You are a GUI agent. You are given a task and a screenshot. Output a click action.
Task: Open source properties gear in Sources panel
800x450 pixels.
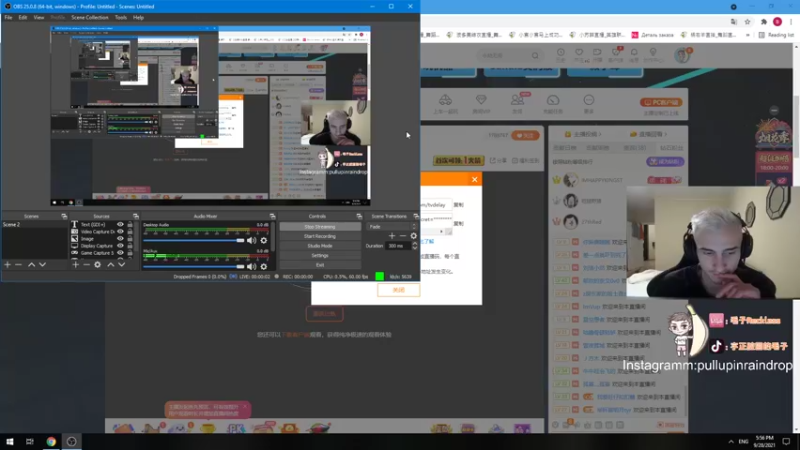point(97,265)
